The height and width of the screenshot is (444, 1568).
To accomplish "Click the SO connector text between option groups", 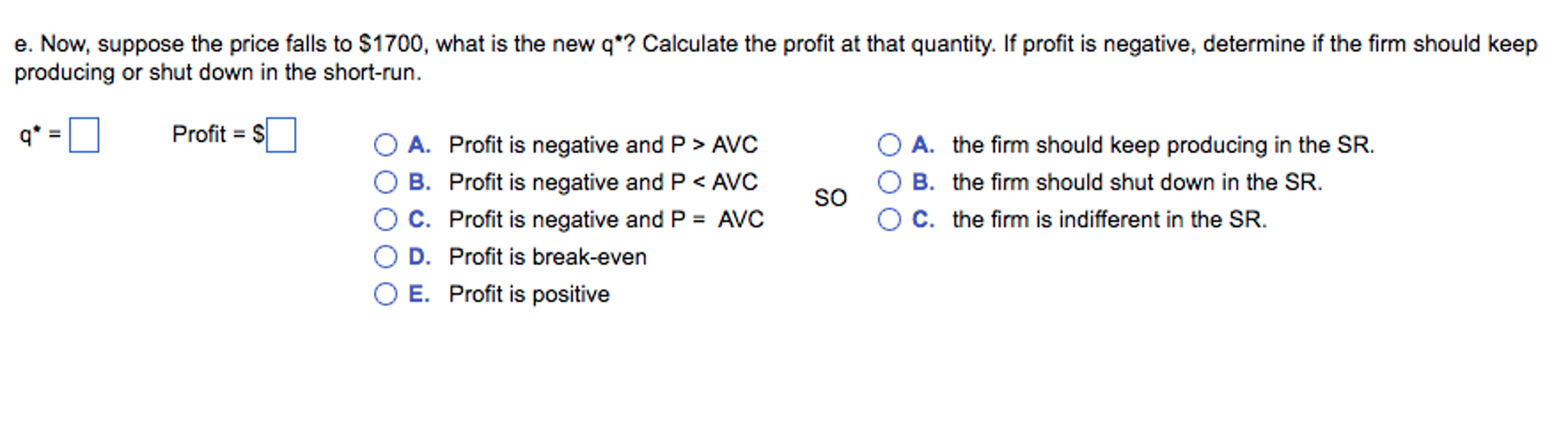I will click(830, 199).
